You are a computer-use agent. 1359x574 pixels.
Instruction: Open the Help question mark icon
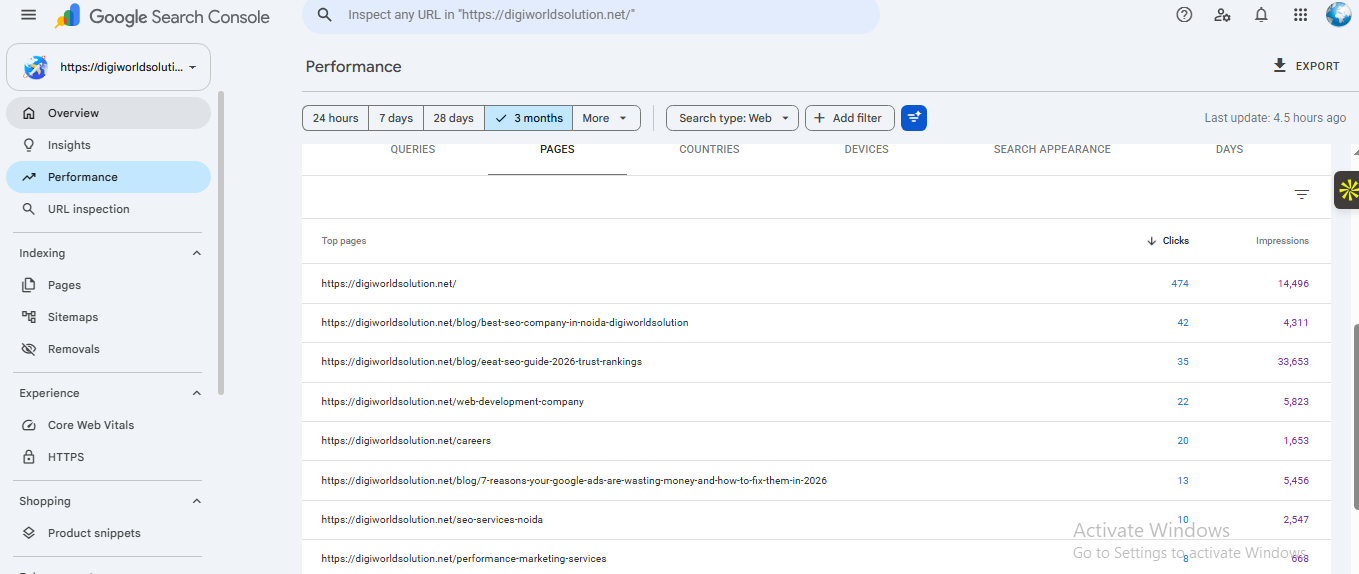pos(1184,15)
